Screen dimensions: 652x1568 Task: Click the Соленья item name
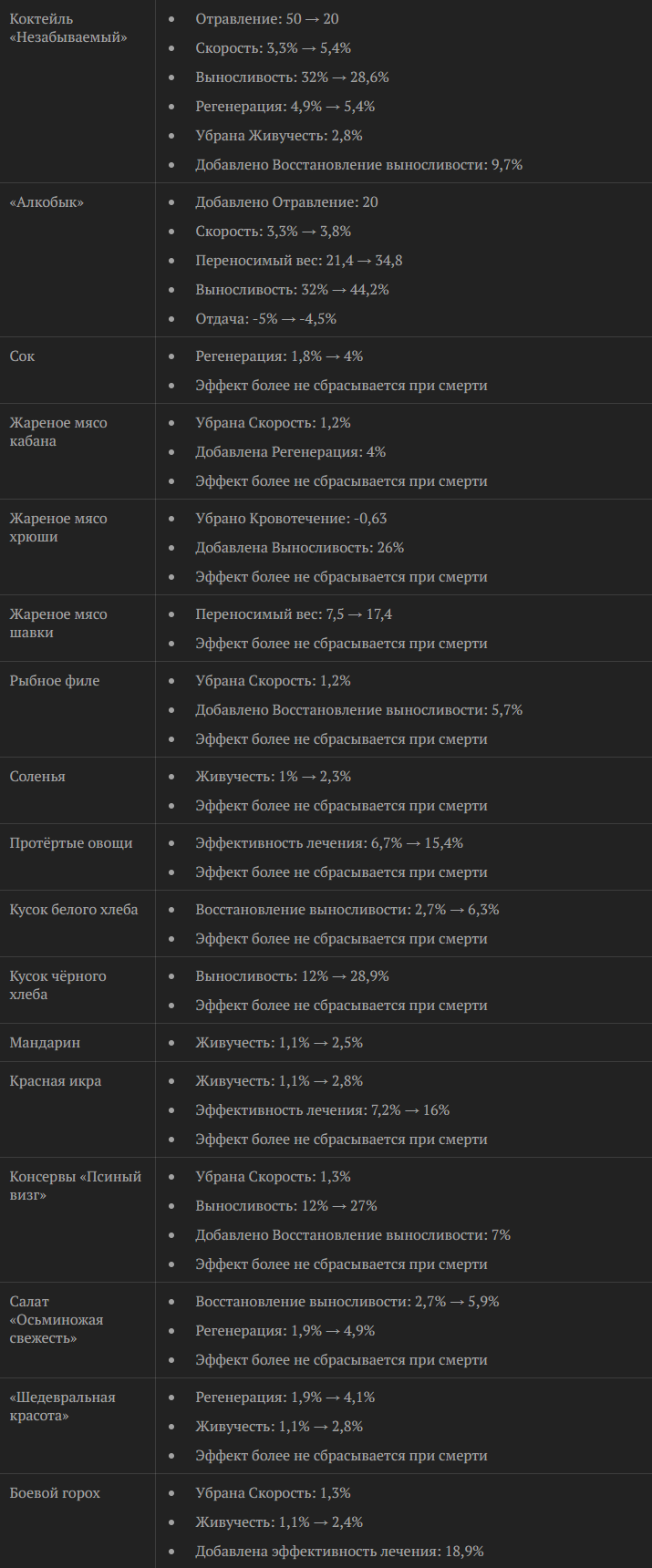(37, 777)
